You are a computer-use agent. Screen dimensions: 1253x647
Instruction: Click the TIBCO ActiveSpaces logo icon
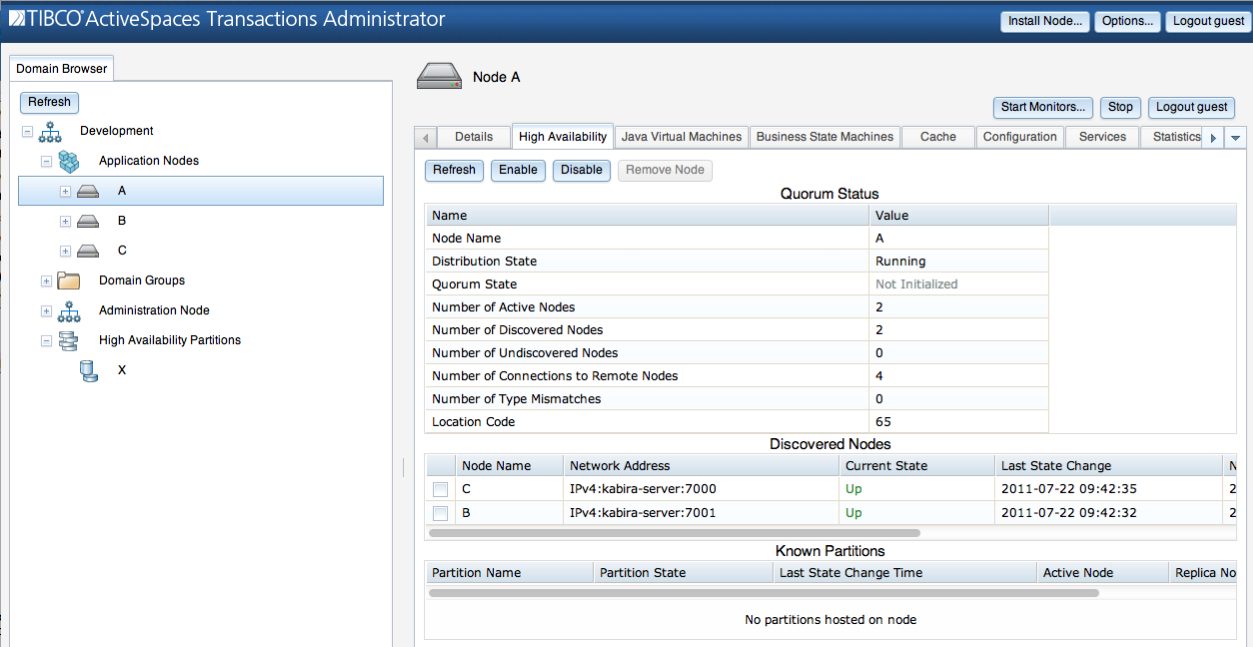(16, 18)
